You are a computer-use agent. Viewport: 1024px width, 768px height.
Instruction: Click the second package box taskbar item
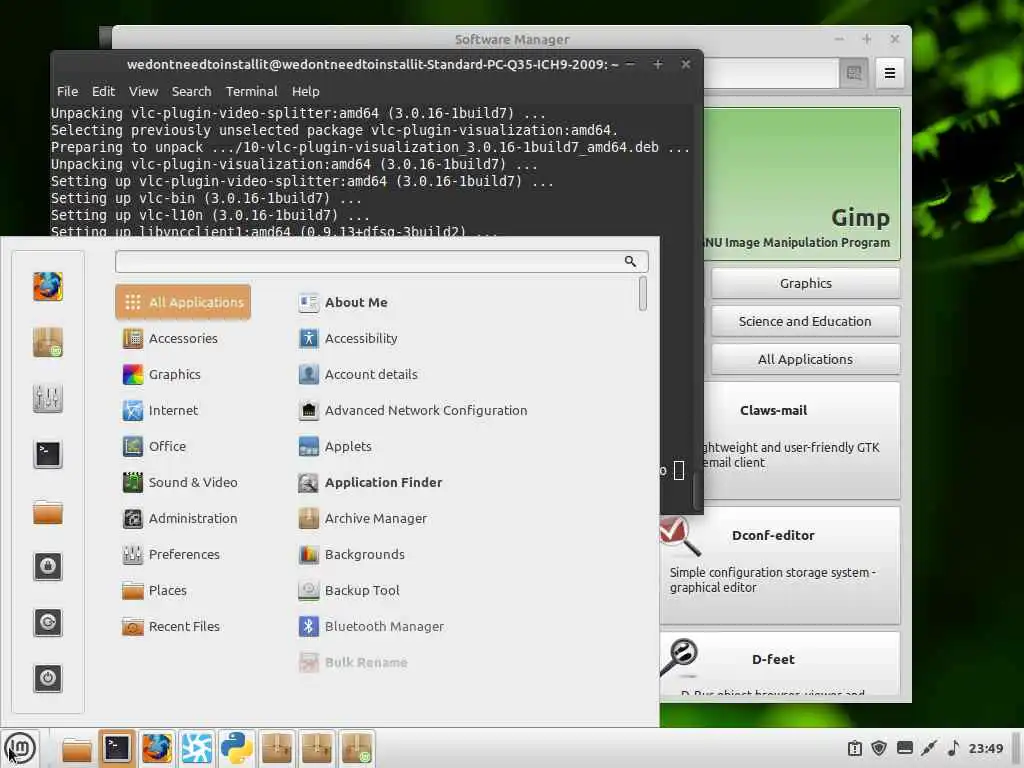(317, 748)
